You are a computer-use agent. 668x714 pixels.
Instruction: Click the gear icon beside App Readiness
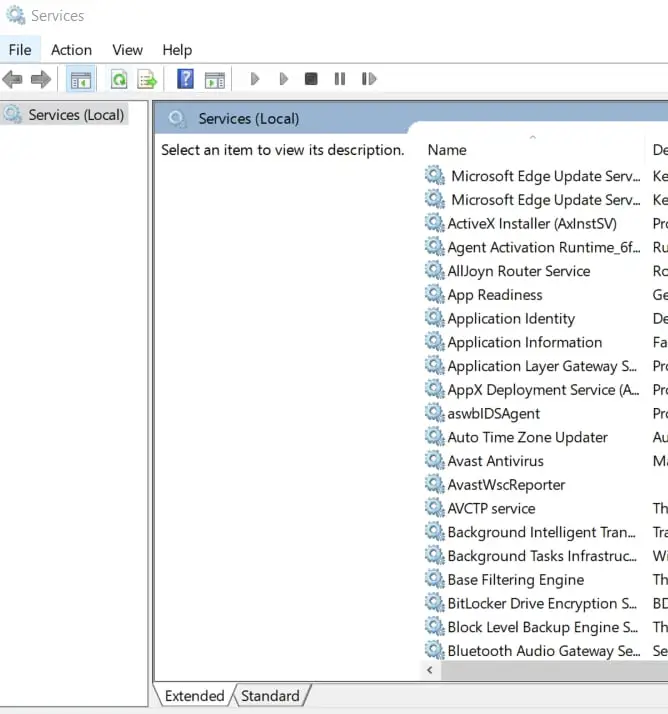coord(434,294)
